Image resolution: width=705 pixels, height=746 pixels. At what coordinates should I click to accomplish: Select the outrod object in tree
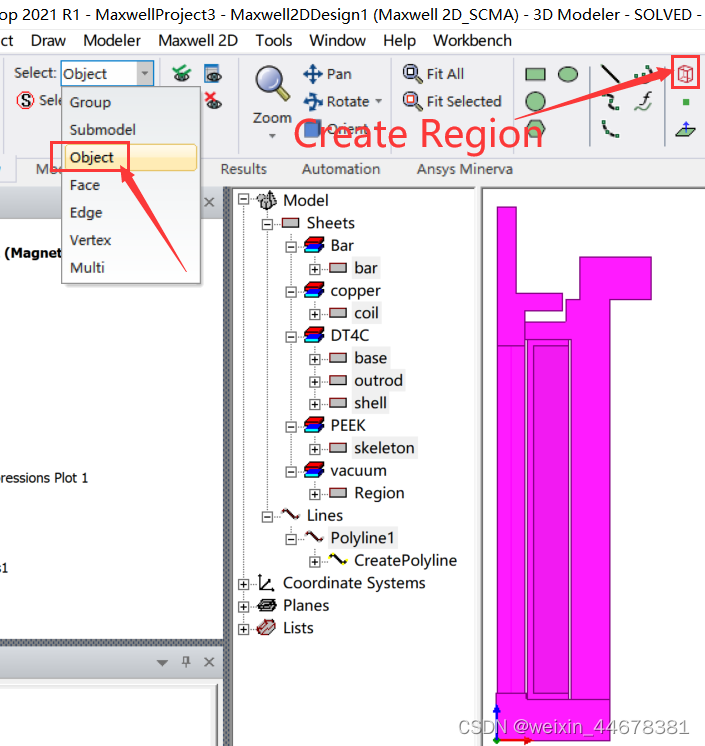(378, 381)
